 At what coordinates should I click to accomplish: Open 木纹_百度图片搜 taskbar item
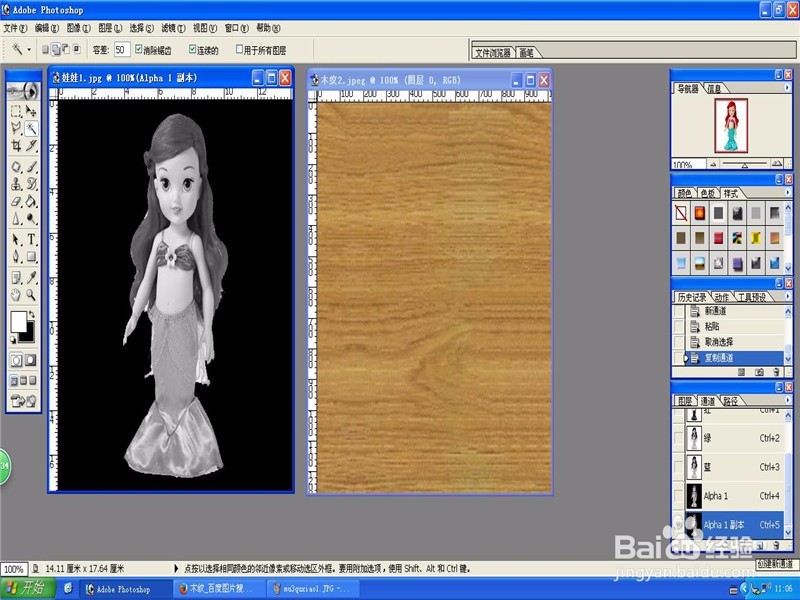click(220, 589)
